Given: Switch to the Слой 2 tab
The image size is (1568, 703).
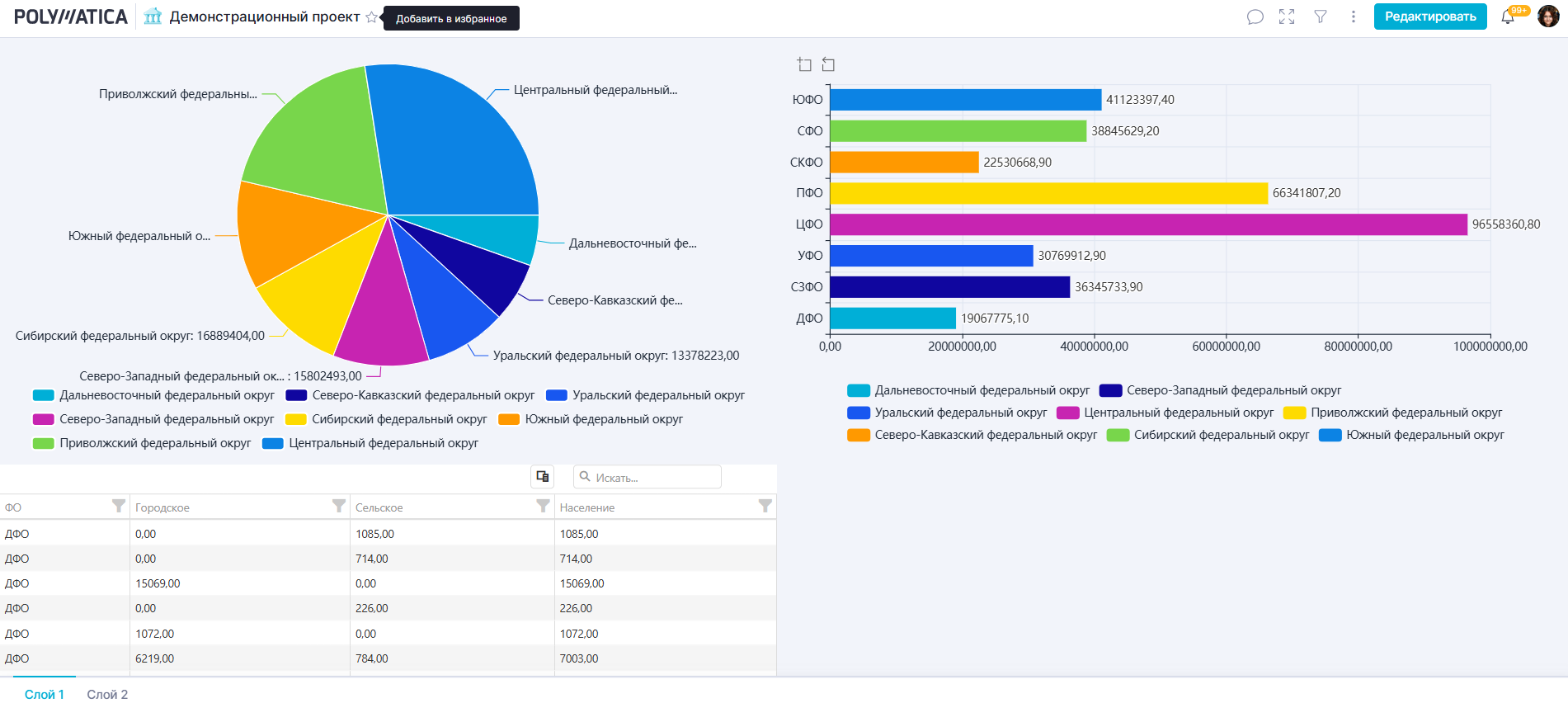Looking at the screenshot, I should coord(107,694).
